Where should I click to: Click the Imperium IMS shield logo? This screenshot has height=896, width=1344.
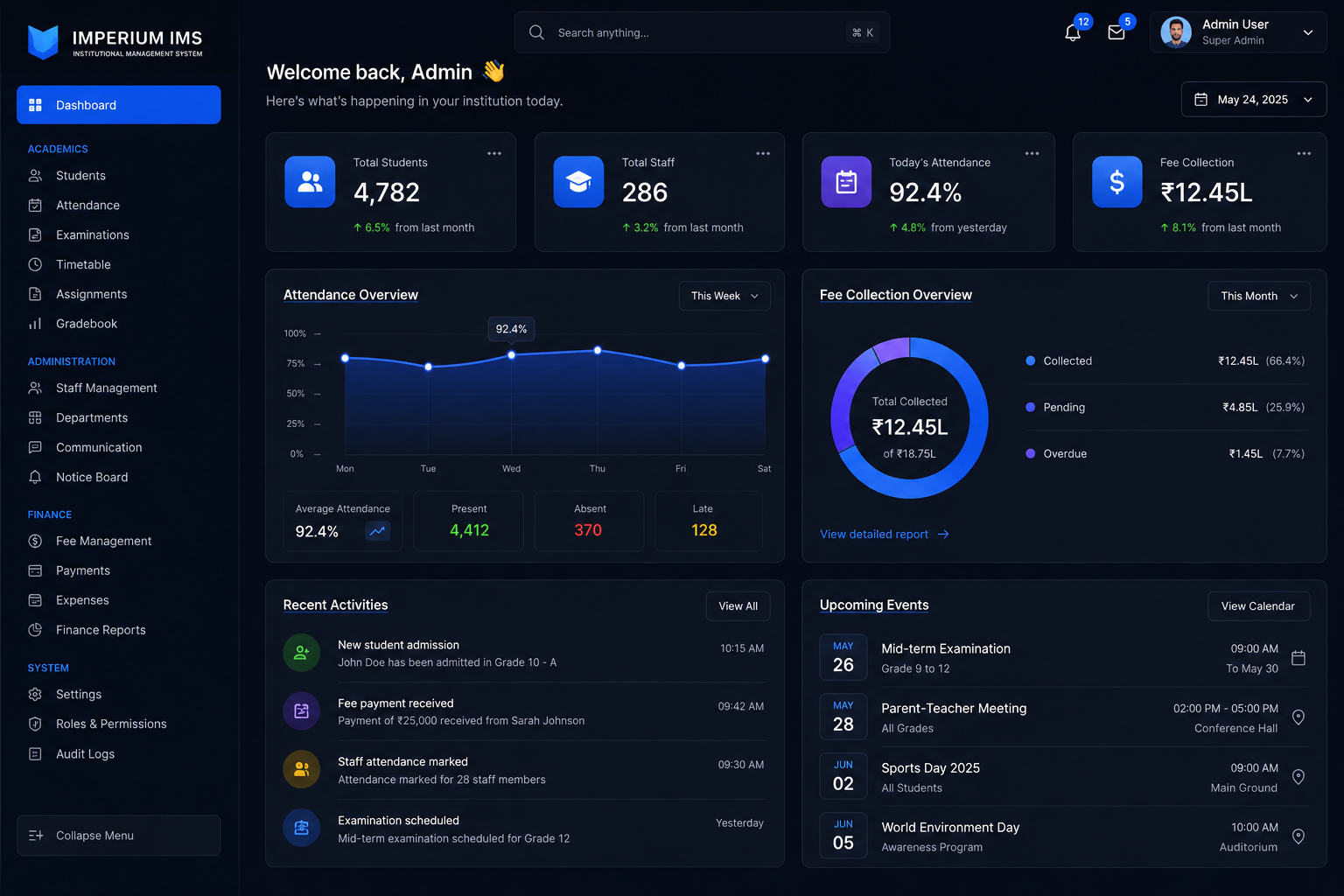click(x=43, y=41)
